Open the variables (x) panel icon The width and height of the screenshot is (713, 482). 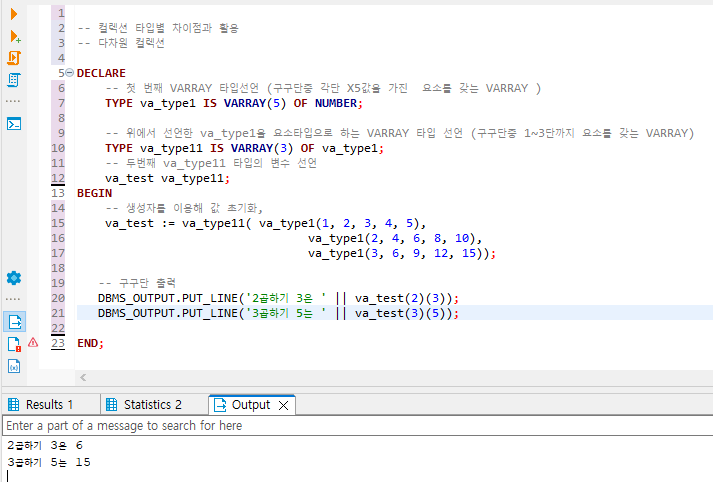(x=14, y=366)
